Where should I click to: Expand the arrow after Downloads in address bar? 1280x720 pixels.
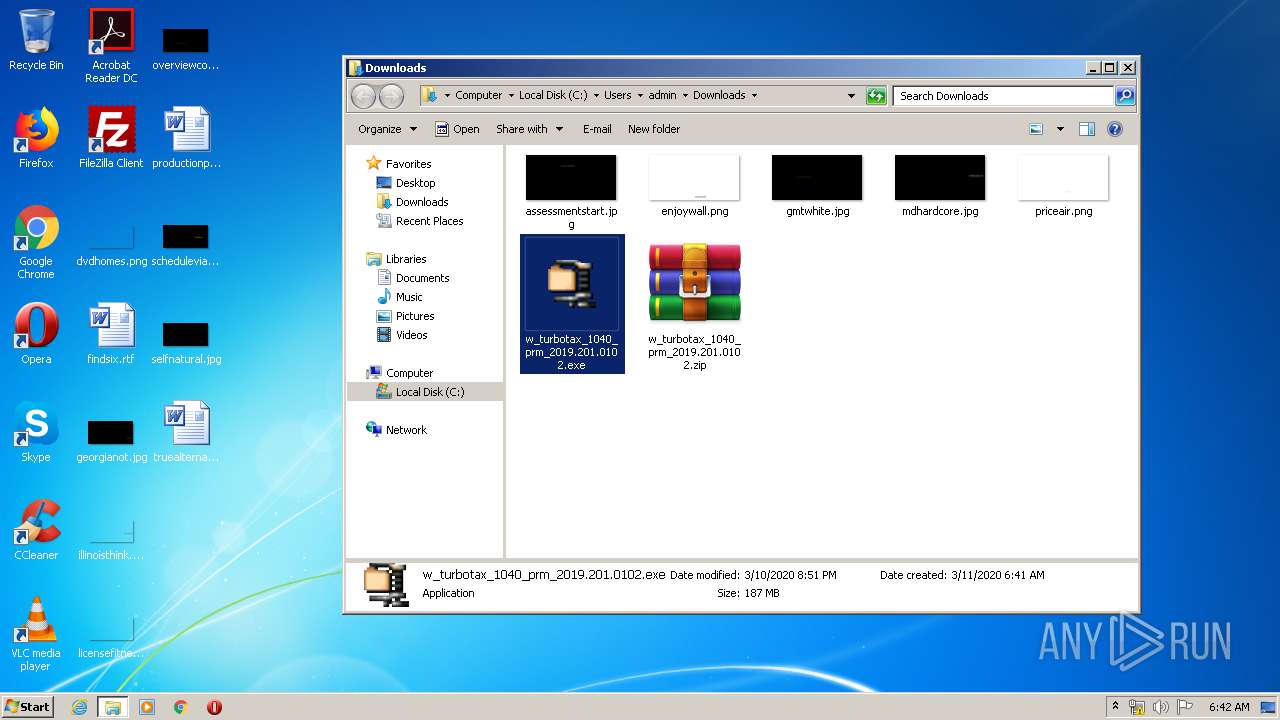point(754,96)
